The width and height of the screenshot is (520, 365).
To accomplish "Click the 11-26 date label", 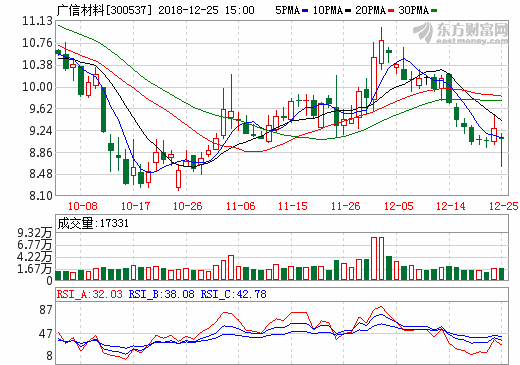I will click(x=345, y=206).
